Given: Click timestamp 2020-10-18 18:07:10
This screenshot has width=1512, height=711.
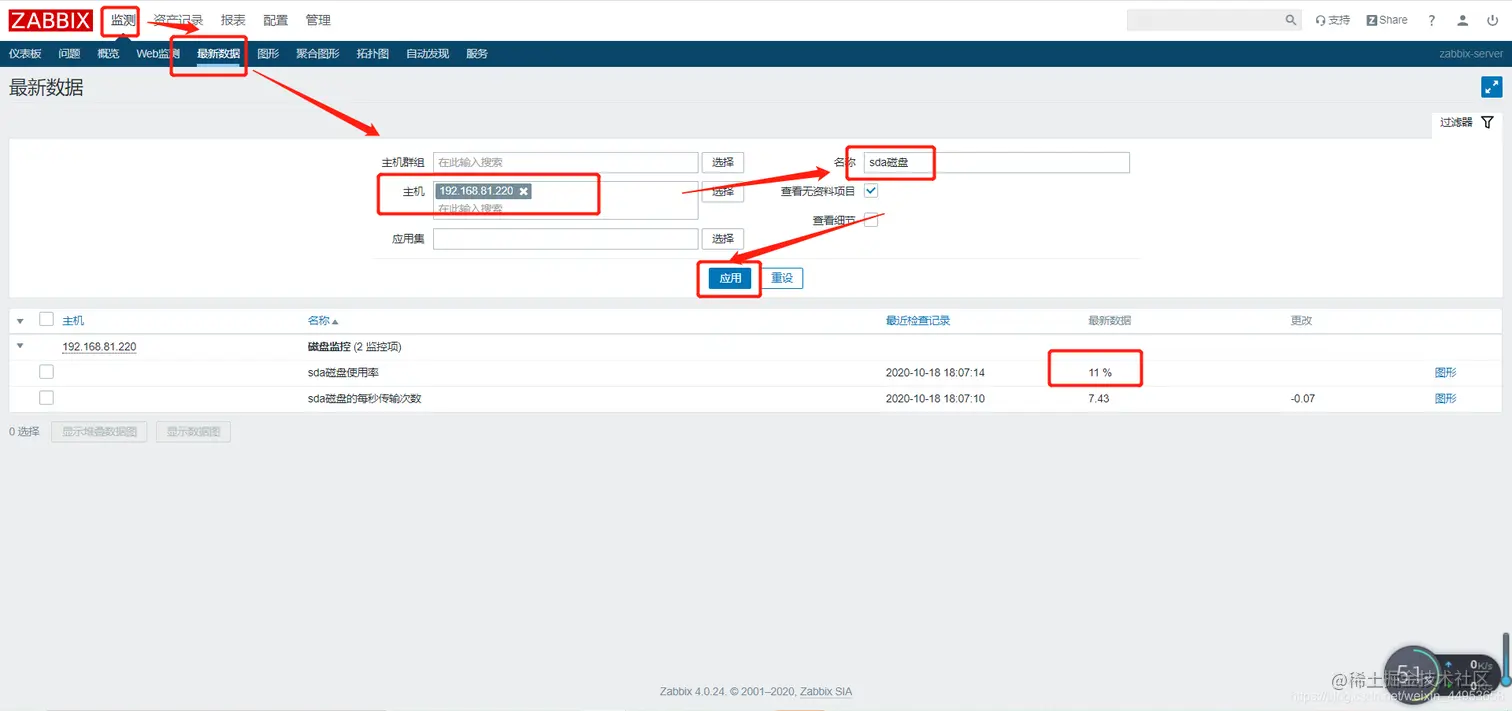Looking at the screenshot, I should (x=935, y=398).
